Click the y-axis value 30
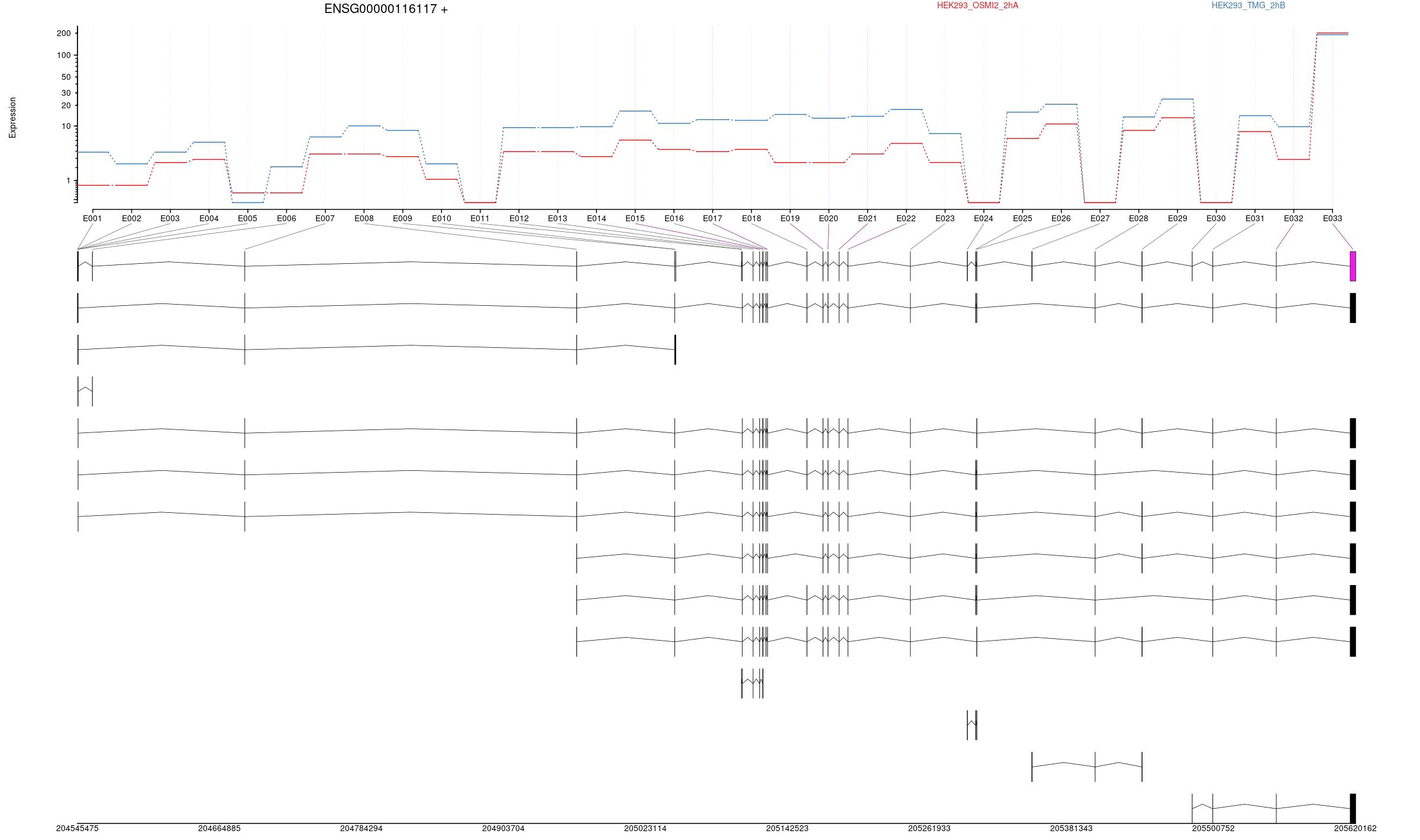This screenshot has width=1420, height=840. (x=66, y=93)
